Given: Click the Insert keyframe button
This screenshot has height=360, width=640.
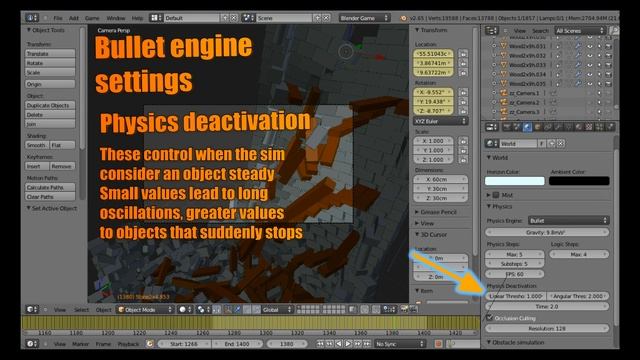Looking at the screenshot, I should click(x=37, y=167).
